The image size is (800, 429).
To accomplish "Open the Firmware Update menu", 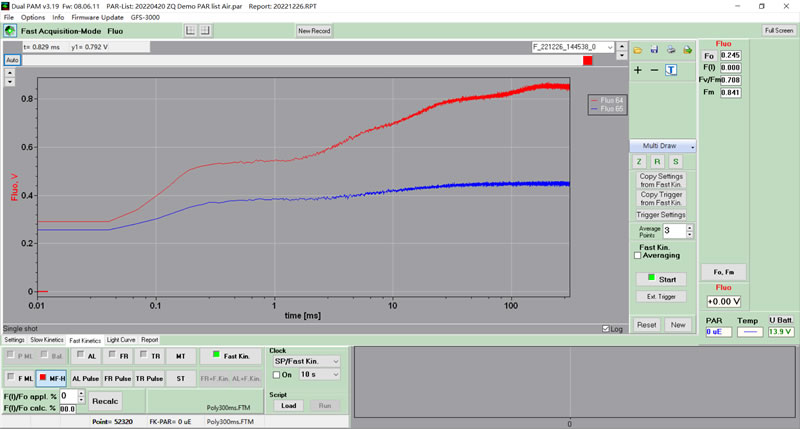I will point(97,17).
